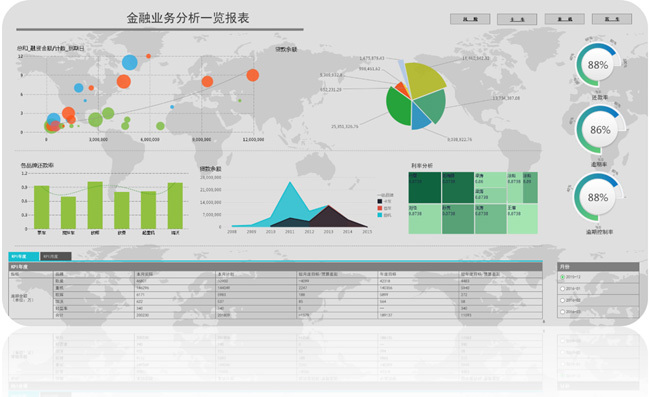Viewport: 650px width, 397px height.
Task: Click the largest blue bubble in the scatter chart
Action: pos(130,63)
